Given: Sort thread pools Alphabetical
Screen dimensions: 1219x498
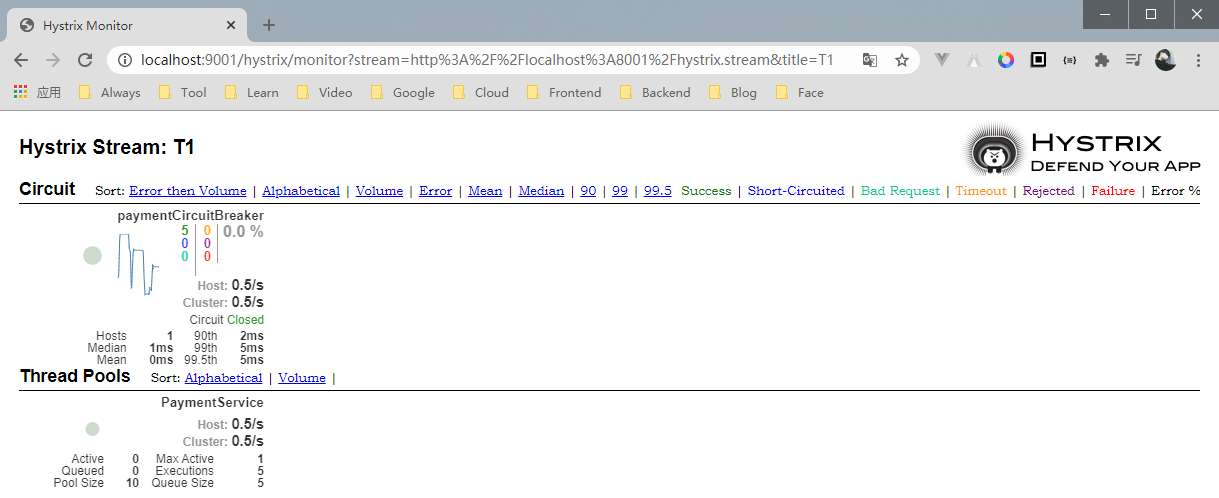Looking at the screenshot, I should 223,378.
